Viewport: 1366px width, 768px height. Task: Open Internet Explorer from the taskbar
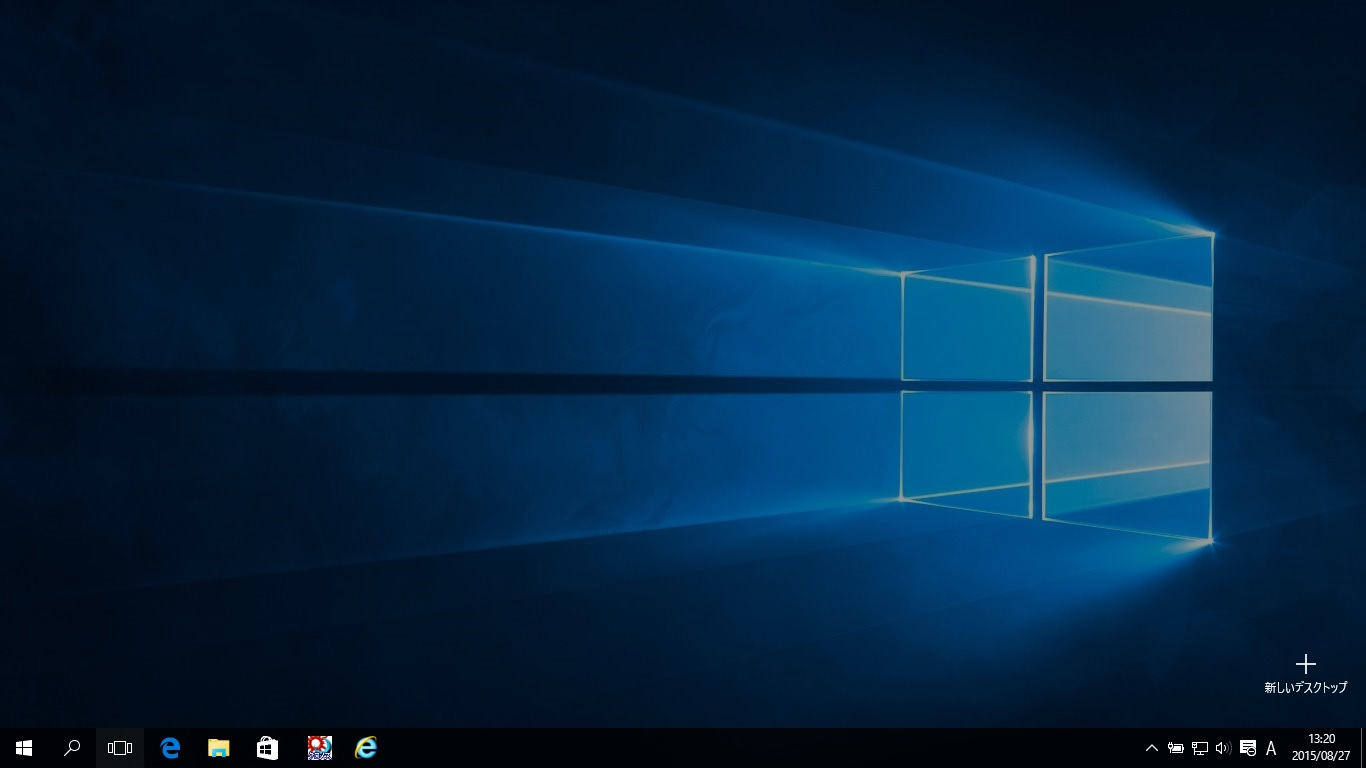coord(366,748)
